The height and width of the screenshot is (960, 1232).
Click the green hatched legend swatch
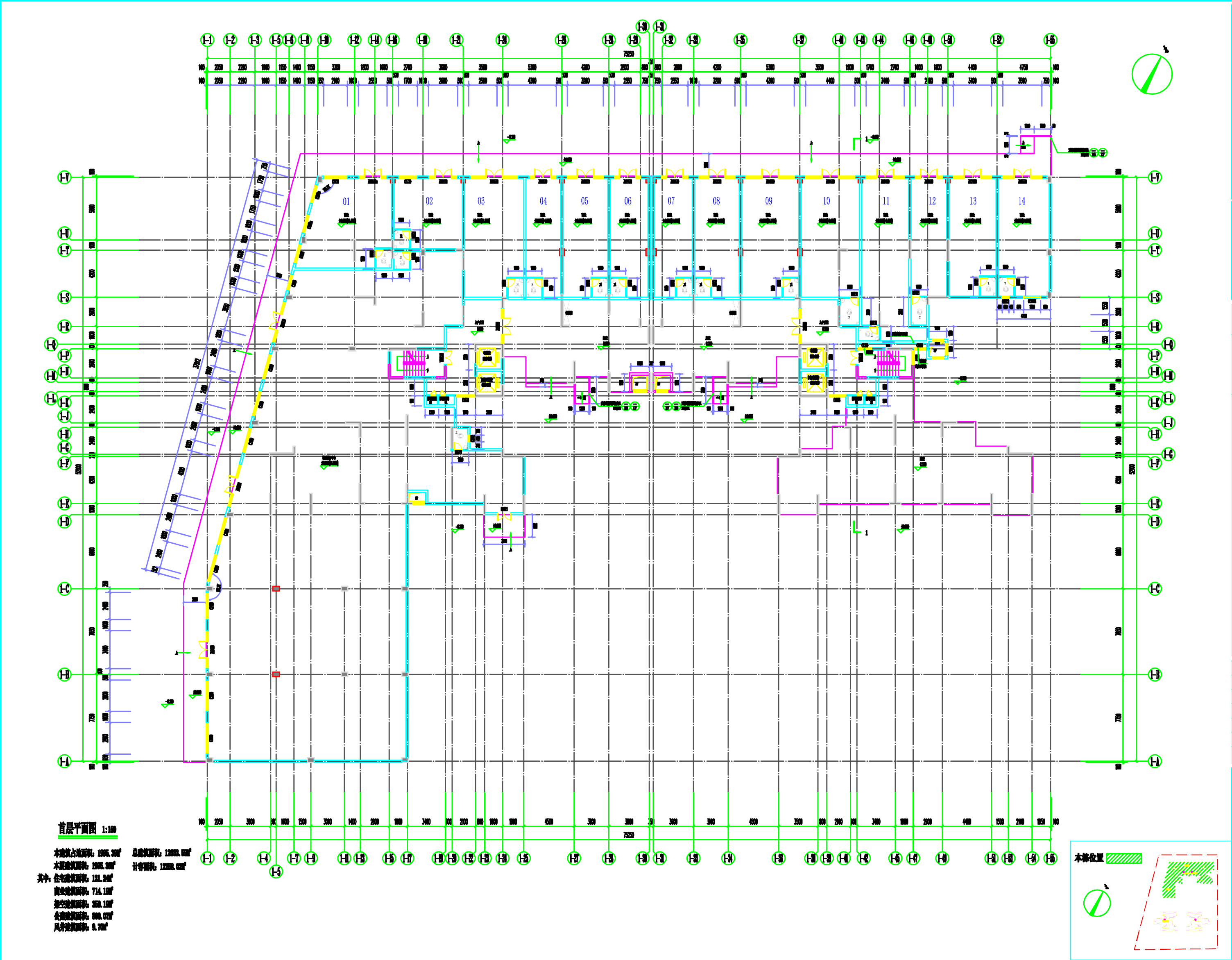(1124, 859)
